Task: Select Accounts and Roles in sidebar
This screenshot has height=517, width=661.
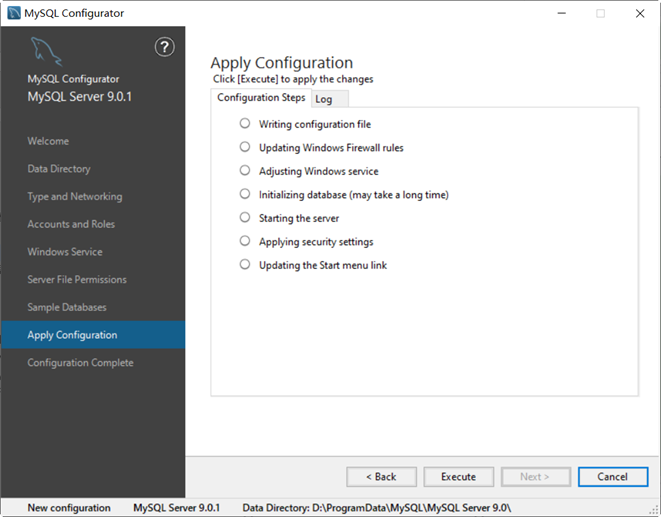Action: (71, 224)
